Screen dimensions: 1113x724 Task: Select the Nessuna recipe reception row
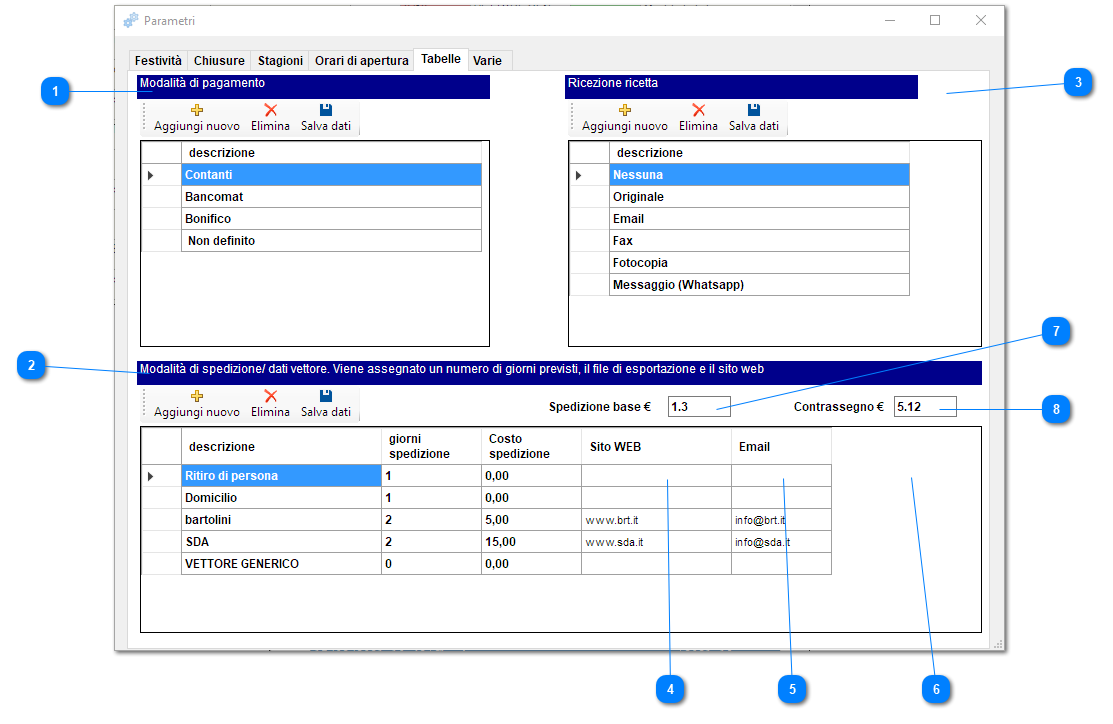pyautogui.click(x=760, y=175)
